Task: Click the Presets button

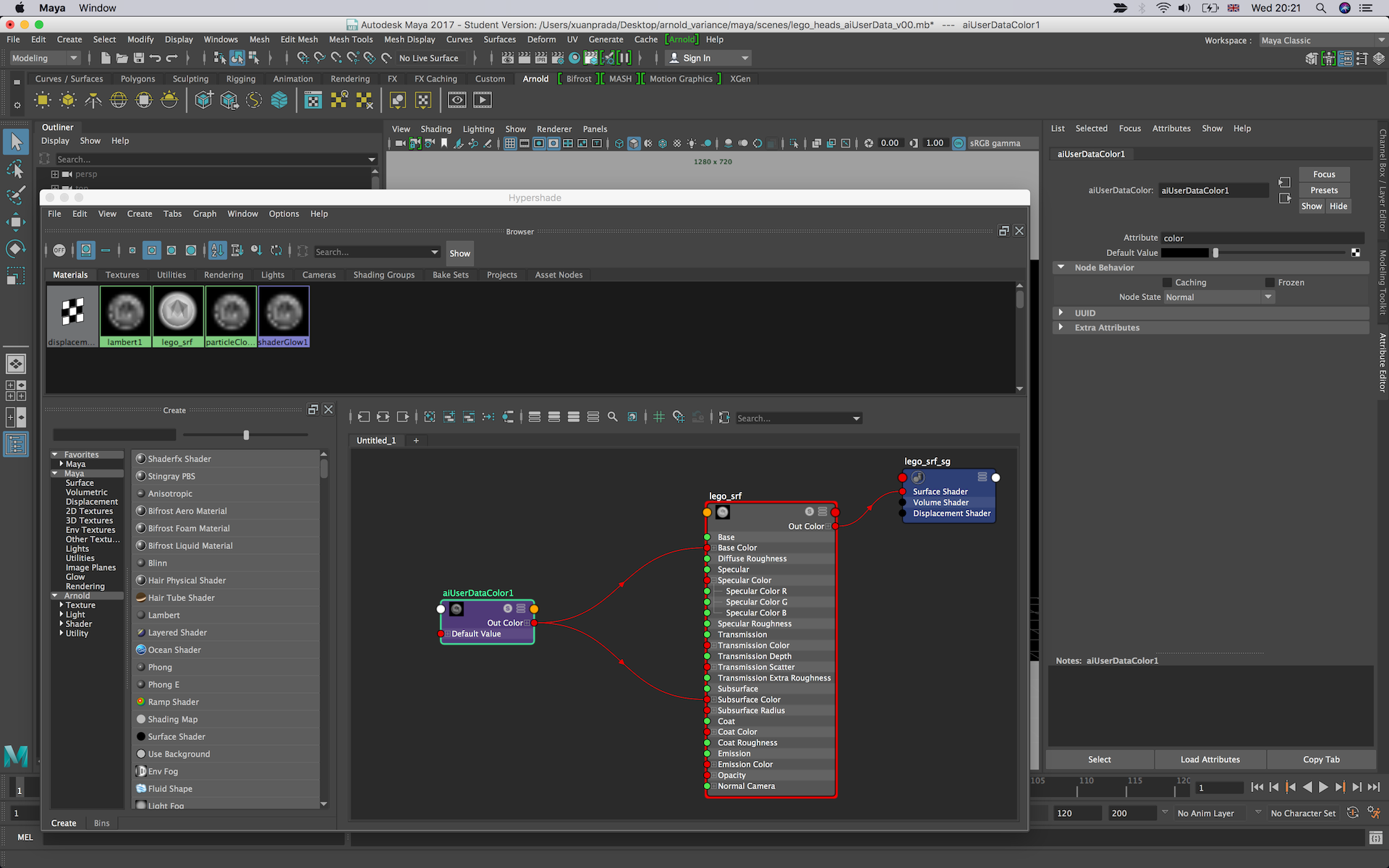Action: coord(1324,190)
